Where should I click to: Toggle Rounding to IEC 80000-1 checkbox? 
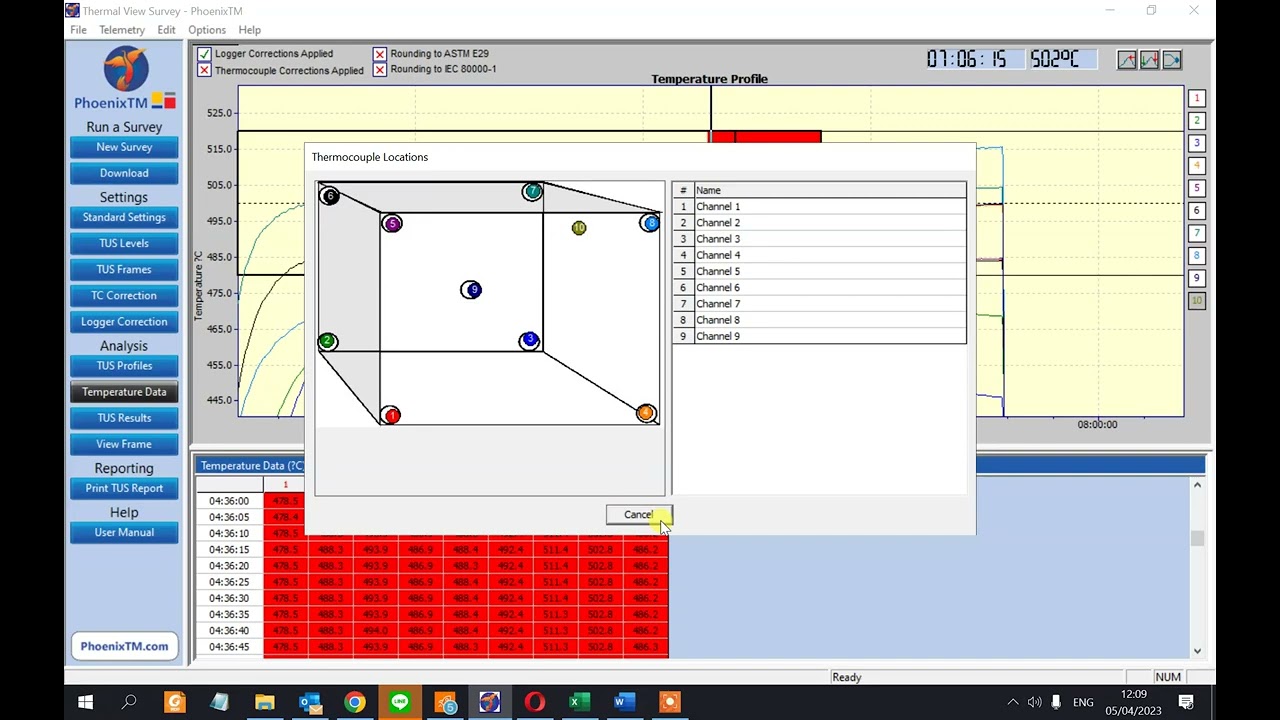380,70
